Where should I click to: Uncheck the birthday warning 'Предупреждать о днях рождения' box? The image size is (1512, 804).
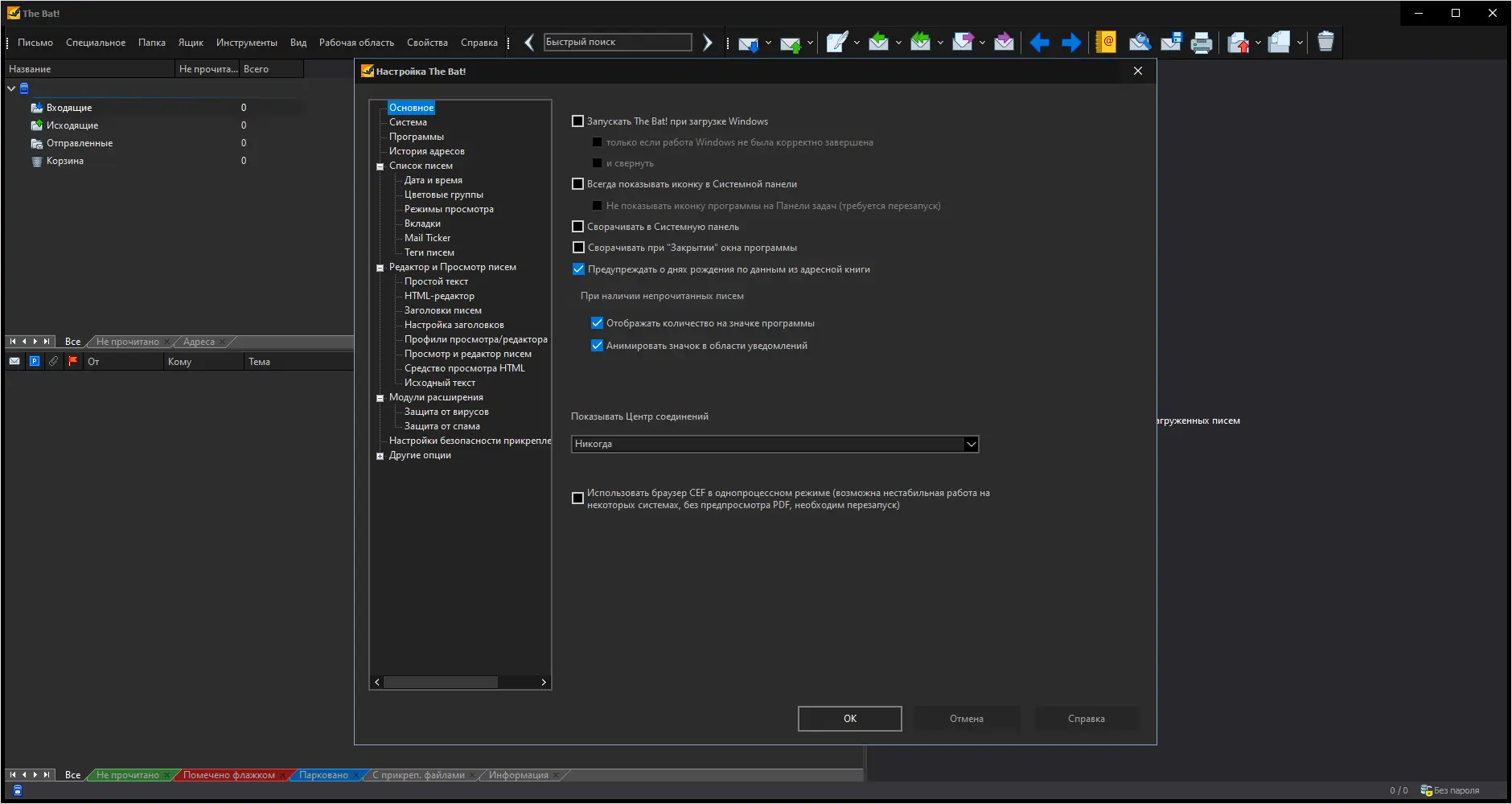pyautogui.click(x=578, y=269)
